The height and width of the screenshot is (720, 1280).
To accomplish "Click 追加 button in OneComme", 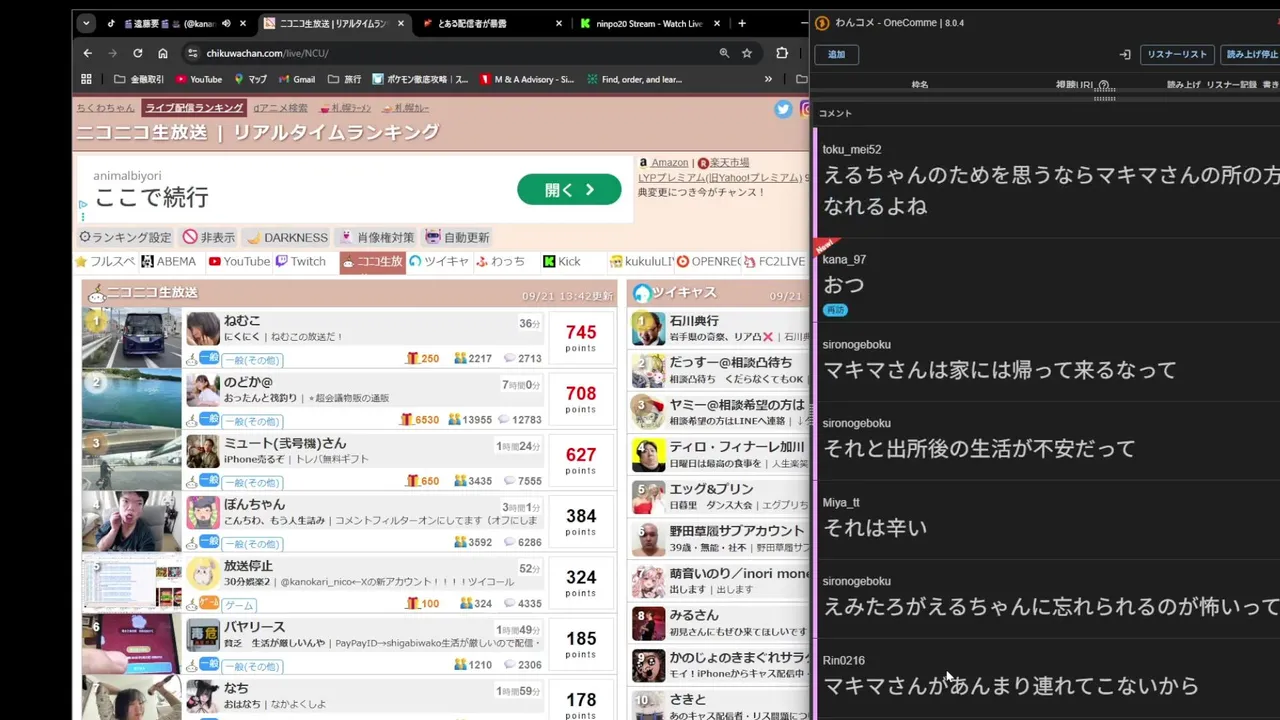I will click(837, 54).
